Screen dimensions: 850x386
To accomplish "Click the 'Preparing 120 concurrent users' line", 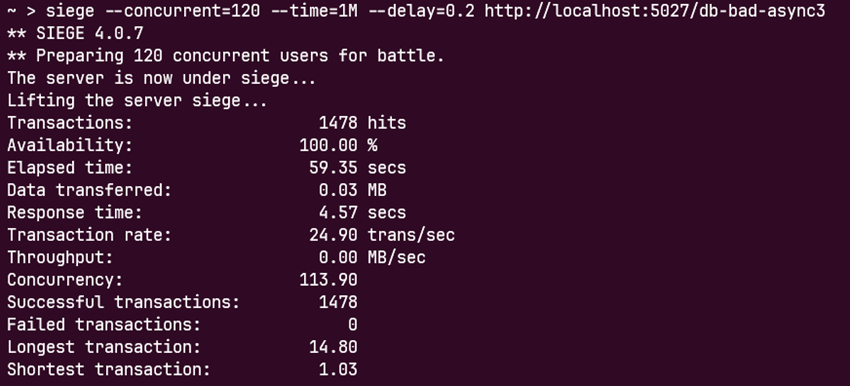I will click(226, 56).
